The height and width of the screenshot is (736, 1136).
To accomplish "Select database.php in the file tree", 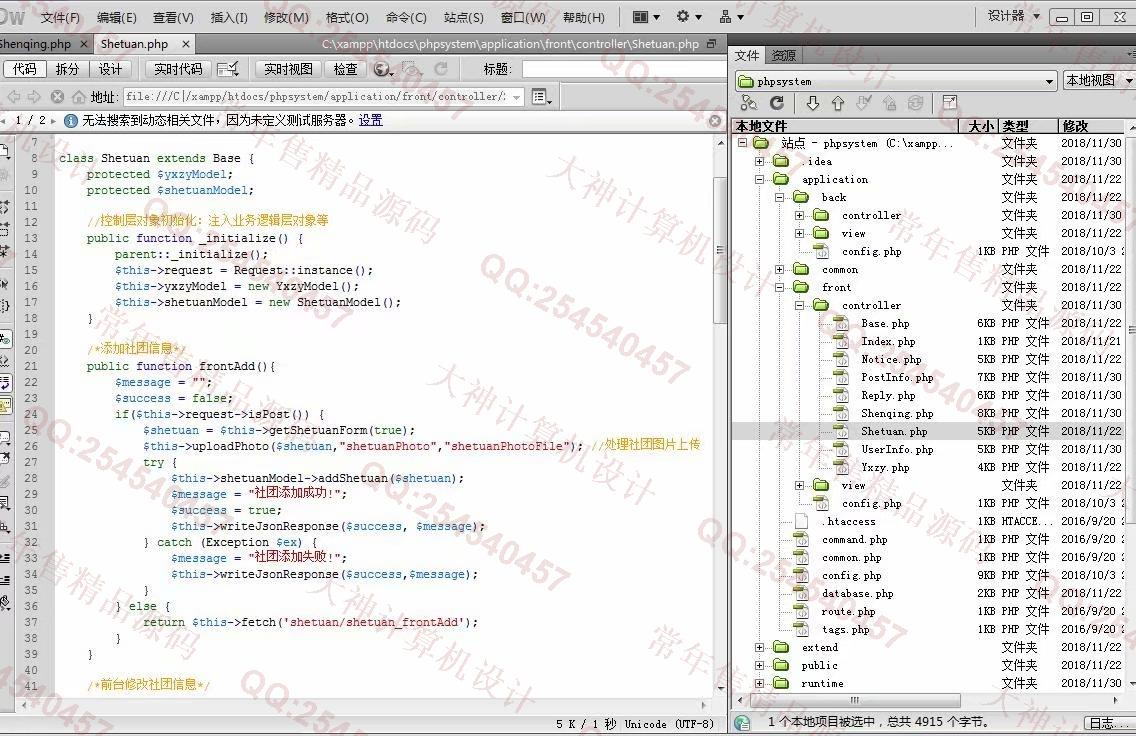I will [x=857, y=593].
